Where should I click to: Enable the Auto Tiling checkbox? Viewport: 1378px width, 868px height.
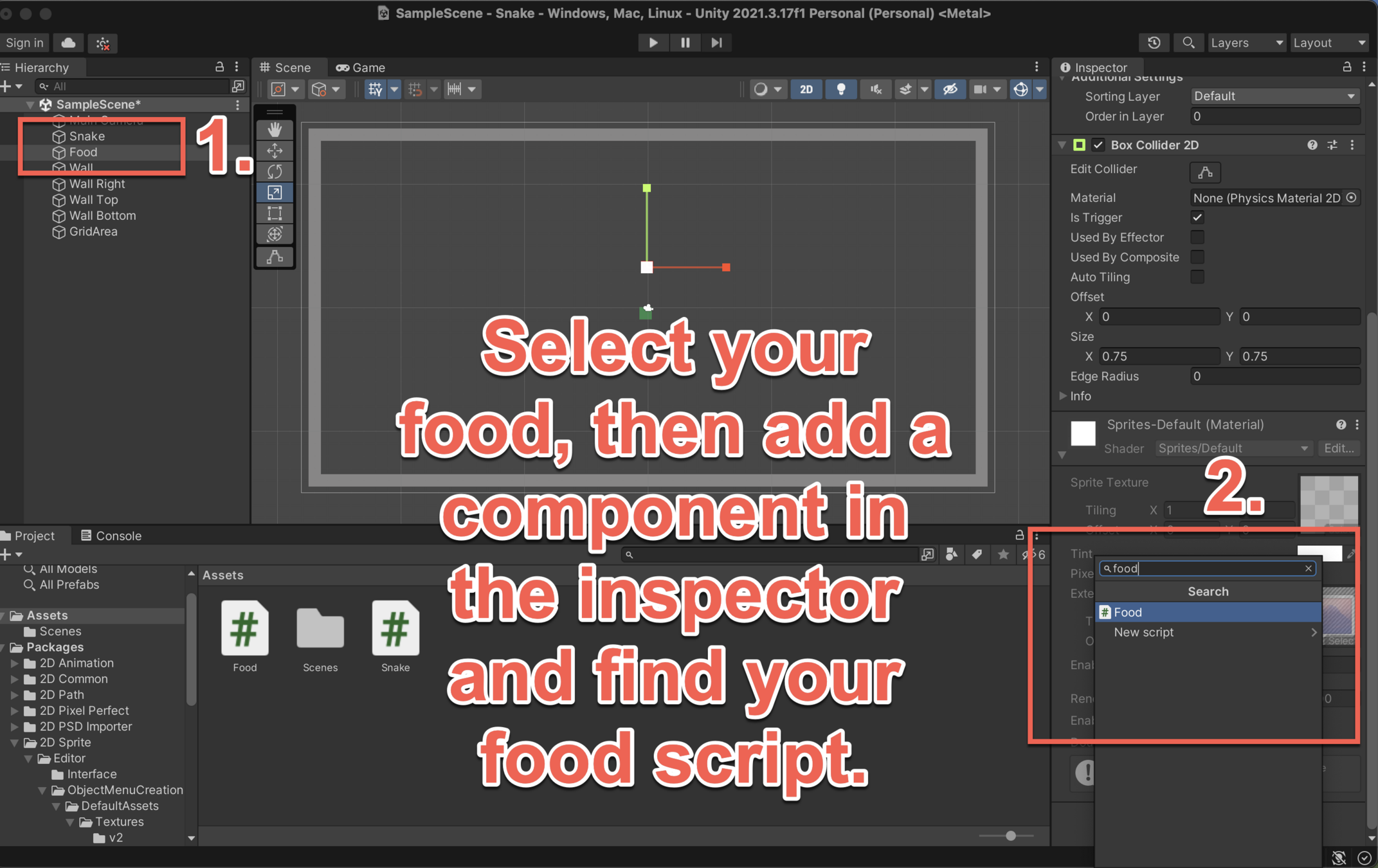(x=1197, y=277)
